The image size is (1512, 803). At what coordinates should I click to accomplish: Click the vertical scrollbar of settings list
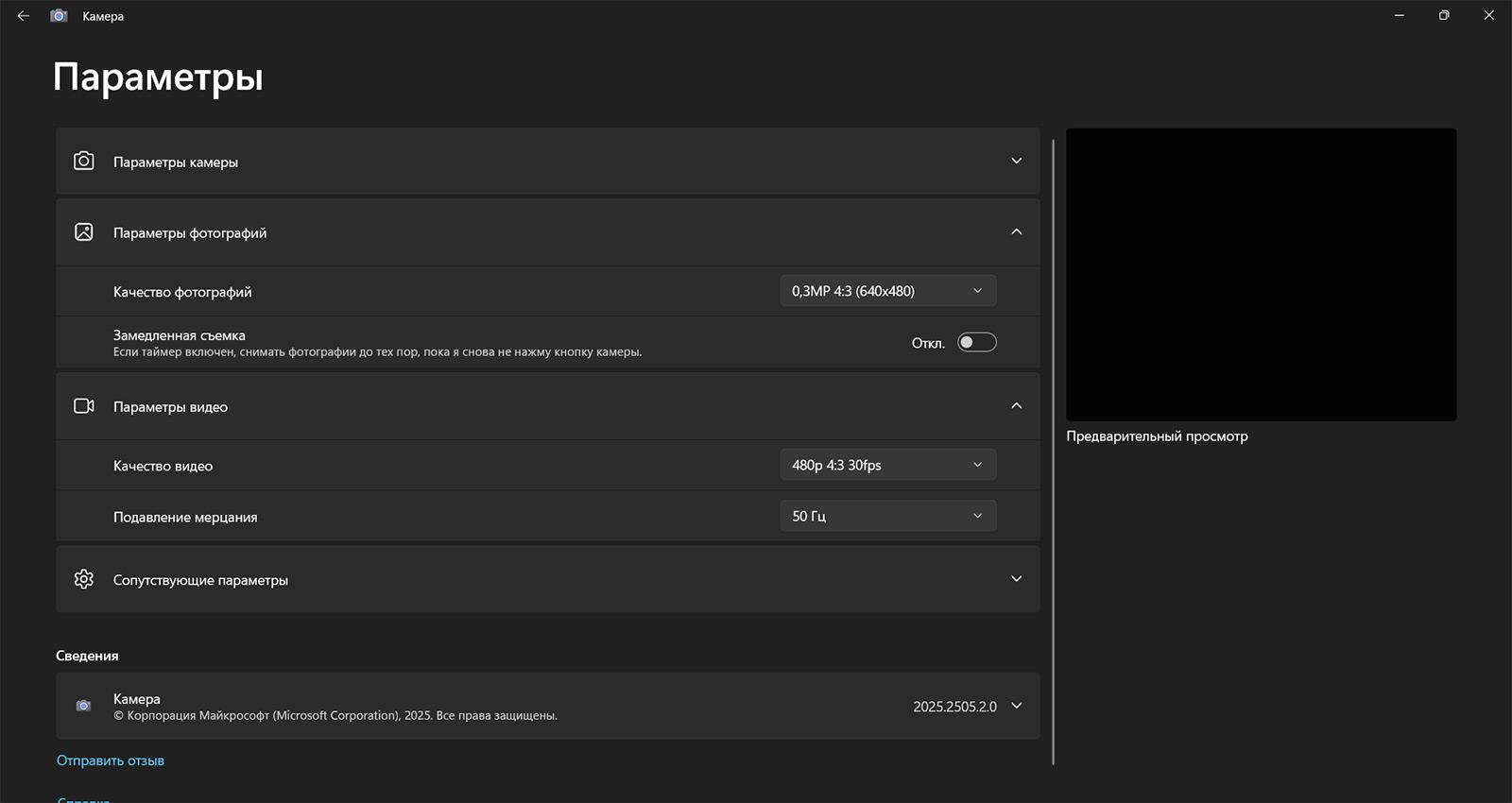click(x=1053, y=452)
